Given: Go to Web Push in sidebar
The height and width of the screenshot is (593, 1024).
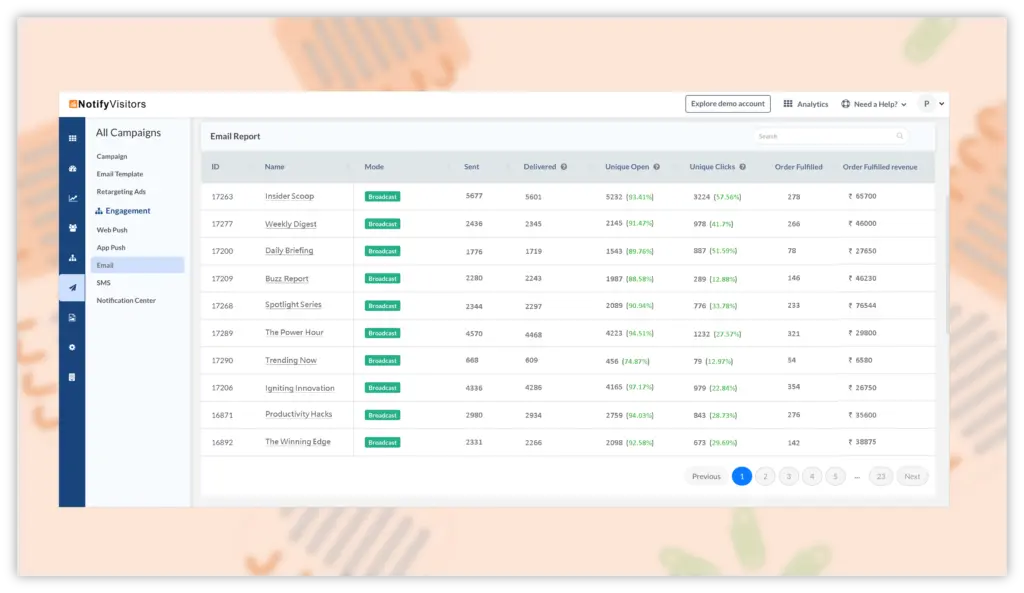Looking at the screenshot, I should pyautogui.click(x=112, y=230).
